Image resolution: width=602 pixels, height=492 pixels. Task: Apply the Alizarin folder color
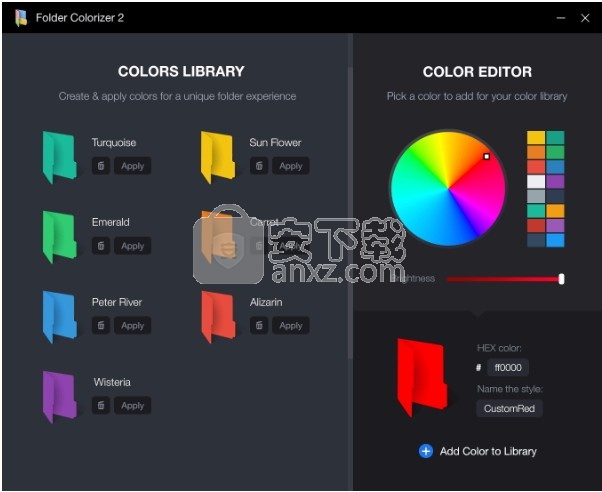coord(291,326)
